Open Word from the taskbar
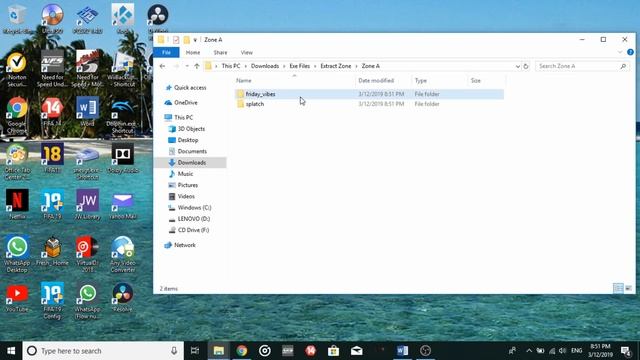 point(402,351)
